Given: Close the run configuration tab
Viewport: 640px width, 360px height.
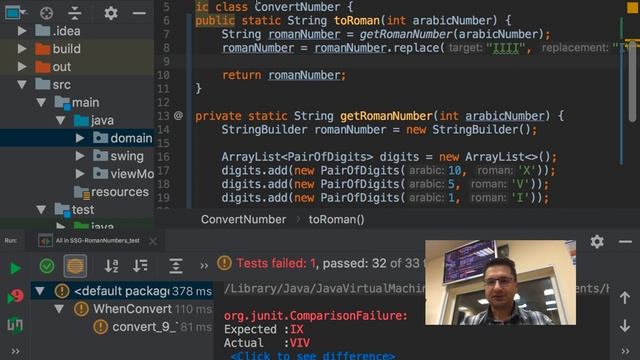Looking at the screenshot, I should 153,241.
